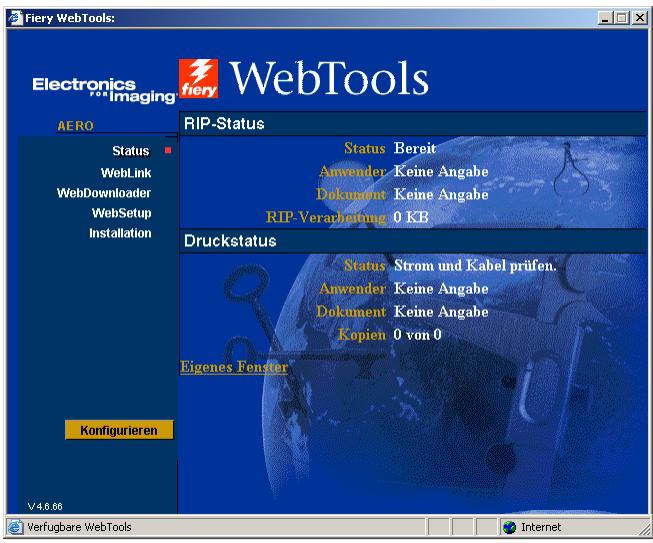
Task: Select Installation in the sidebar menu
Action: click(120, 233)
